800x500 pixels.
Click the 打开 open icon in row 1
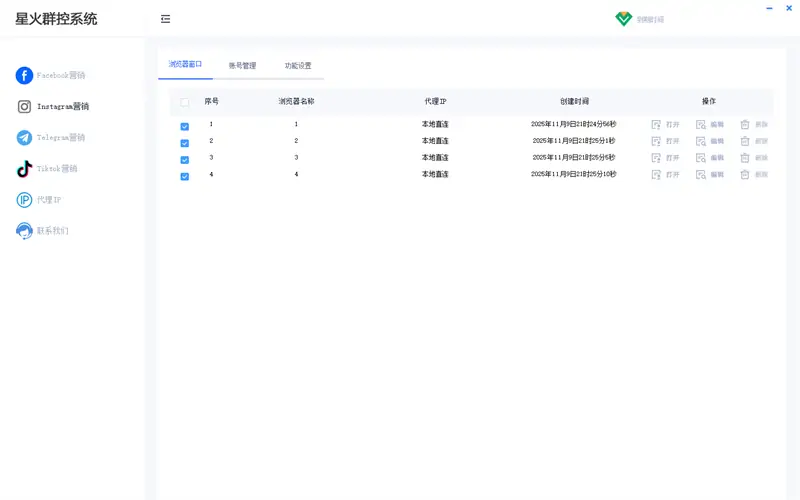pos(656,124)
